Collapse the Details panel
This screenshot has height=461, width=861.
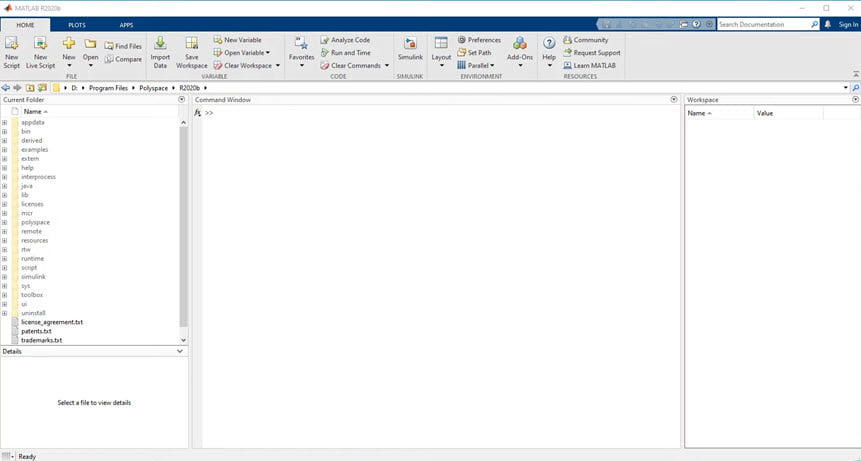pyautogui.click(x=180, y=351)
